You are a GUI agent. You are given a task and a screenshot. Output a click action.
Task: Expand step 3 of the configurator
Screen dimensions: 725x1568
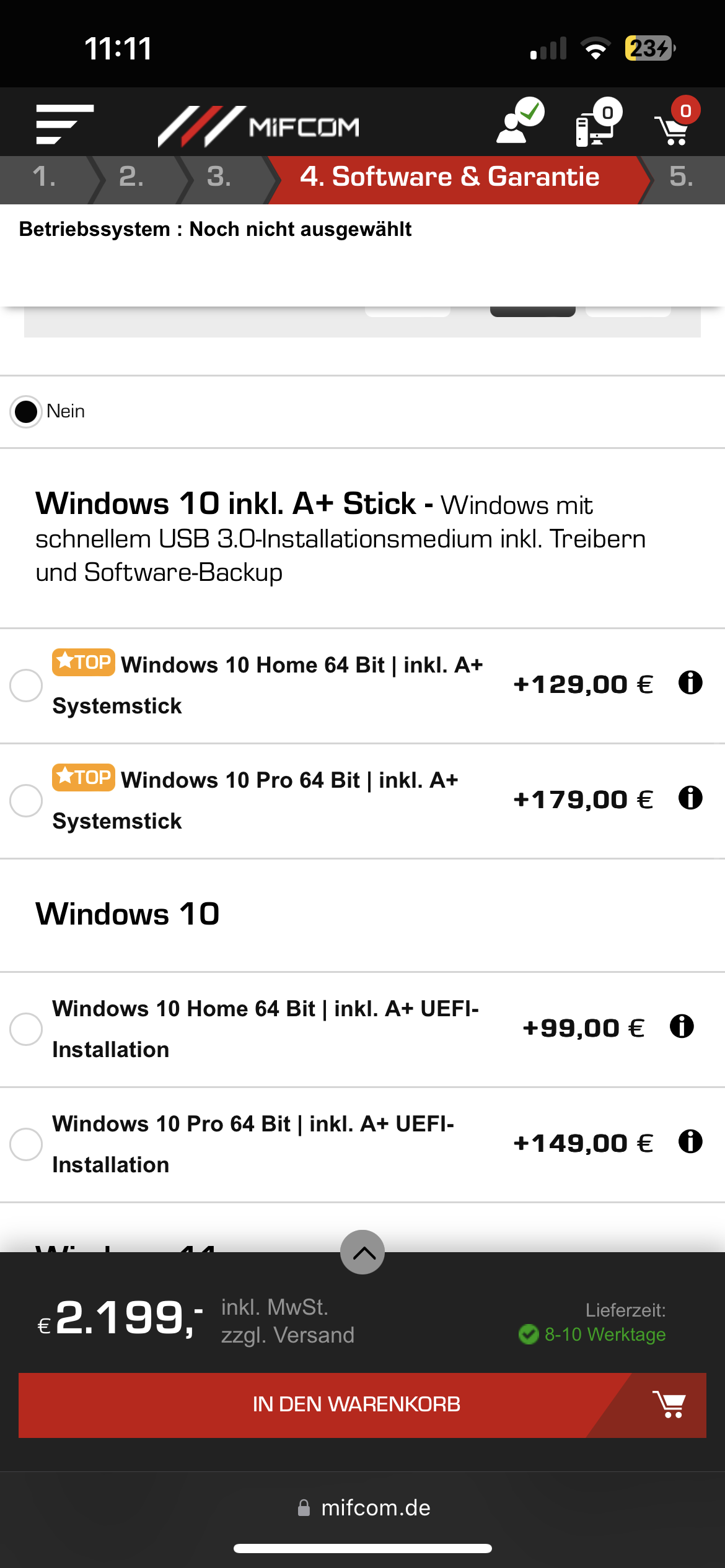[218, 178]
